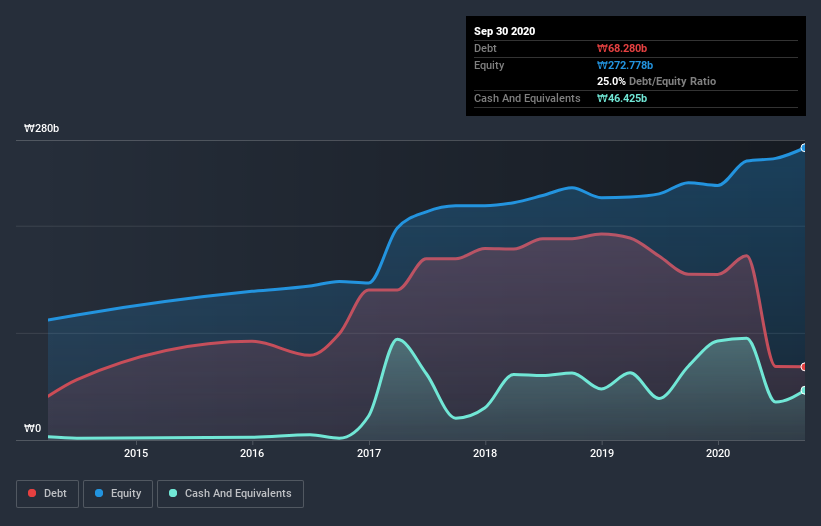Click the 2015 x-axis label
Image resolution: width=821 pixels, height=526 pixels.
[136, 453]
